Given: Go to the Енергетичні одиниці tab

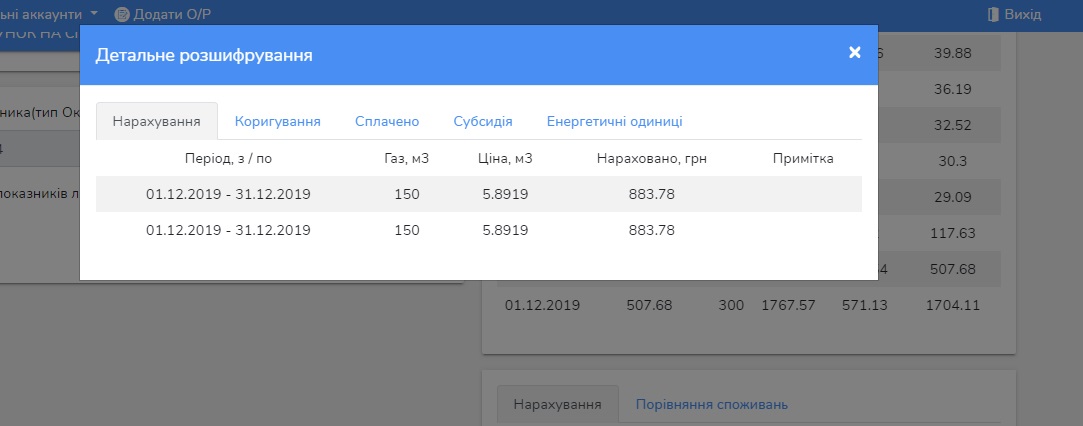Looking at the screenshot, I should click(x=614, y=121).
